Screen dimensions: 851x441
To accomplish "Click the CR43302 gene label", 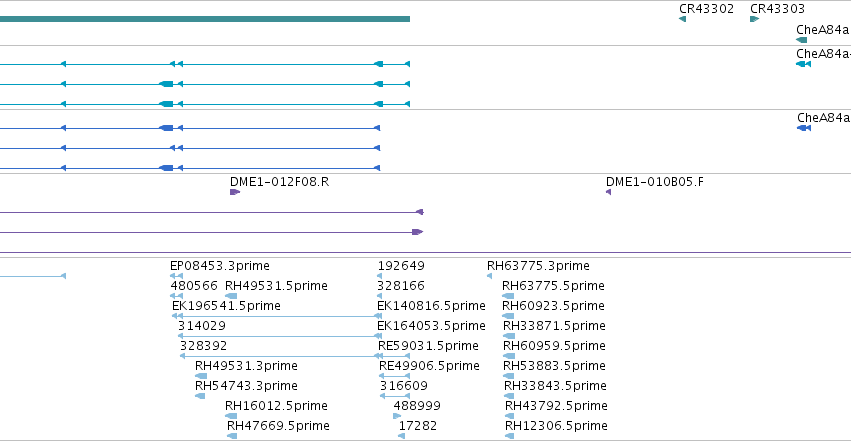I will (706, 9).
